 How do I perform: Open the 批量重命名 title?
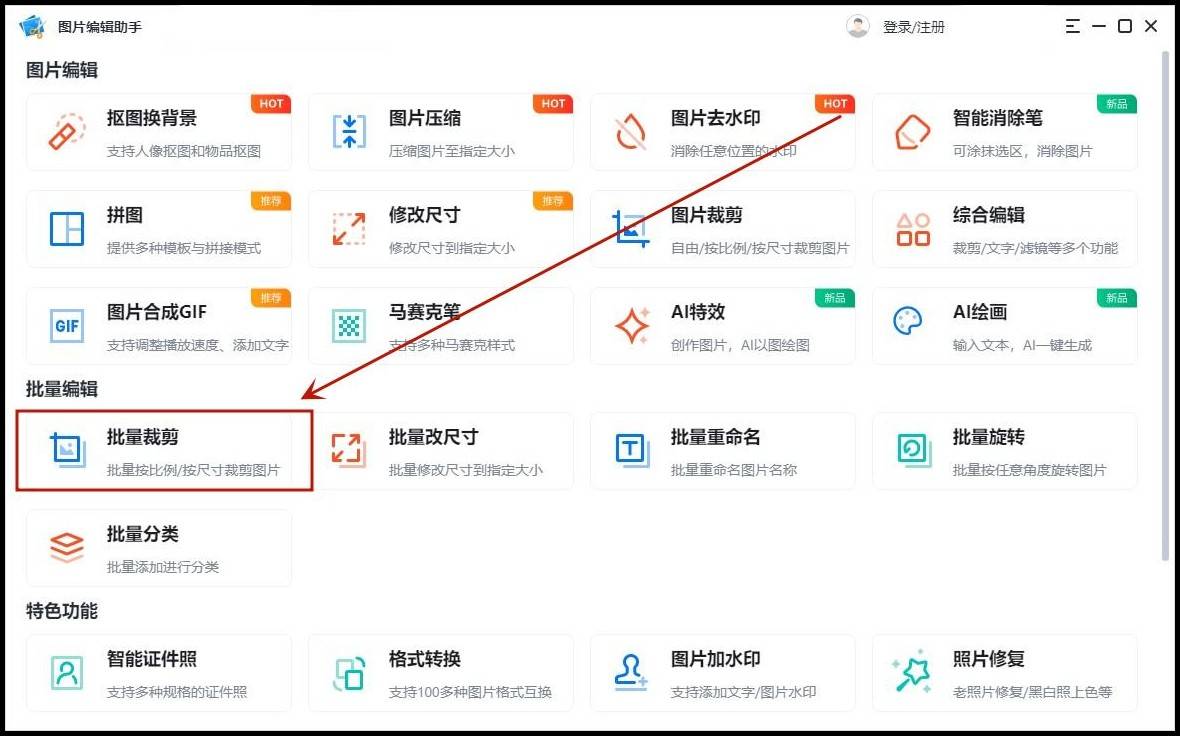click(716, 437)
